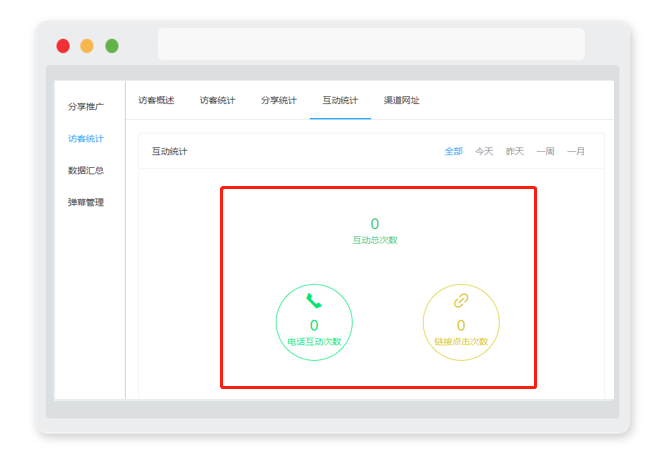Switch to the 访客统计 tab

click(217, 100)
